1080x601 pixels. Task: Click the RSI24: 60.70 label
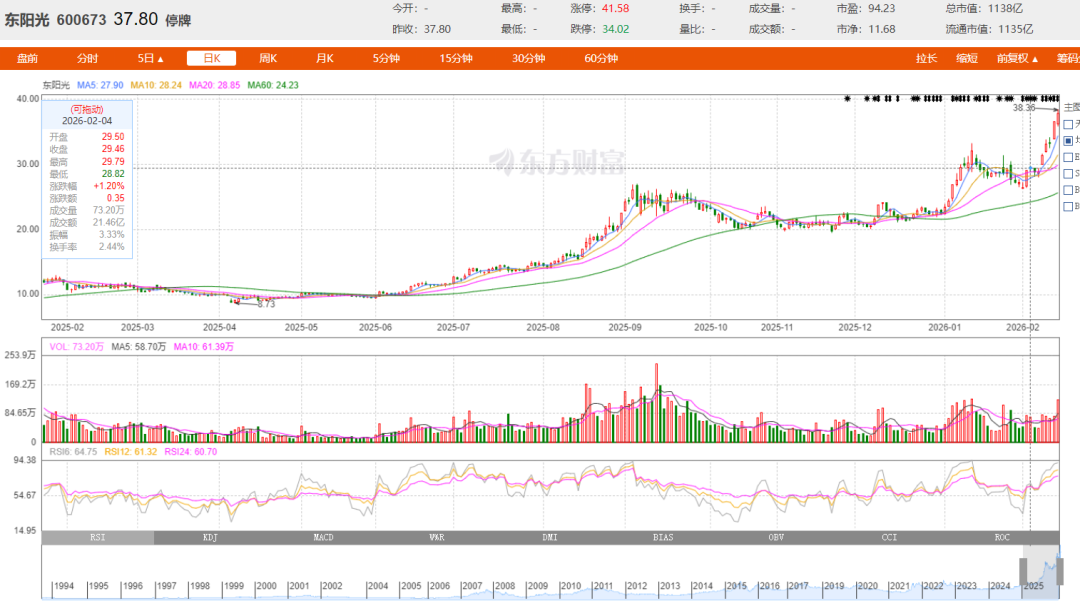coord(191,452)
